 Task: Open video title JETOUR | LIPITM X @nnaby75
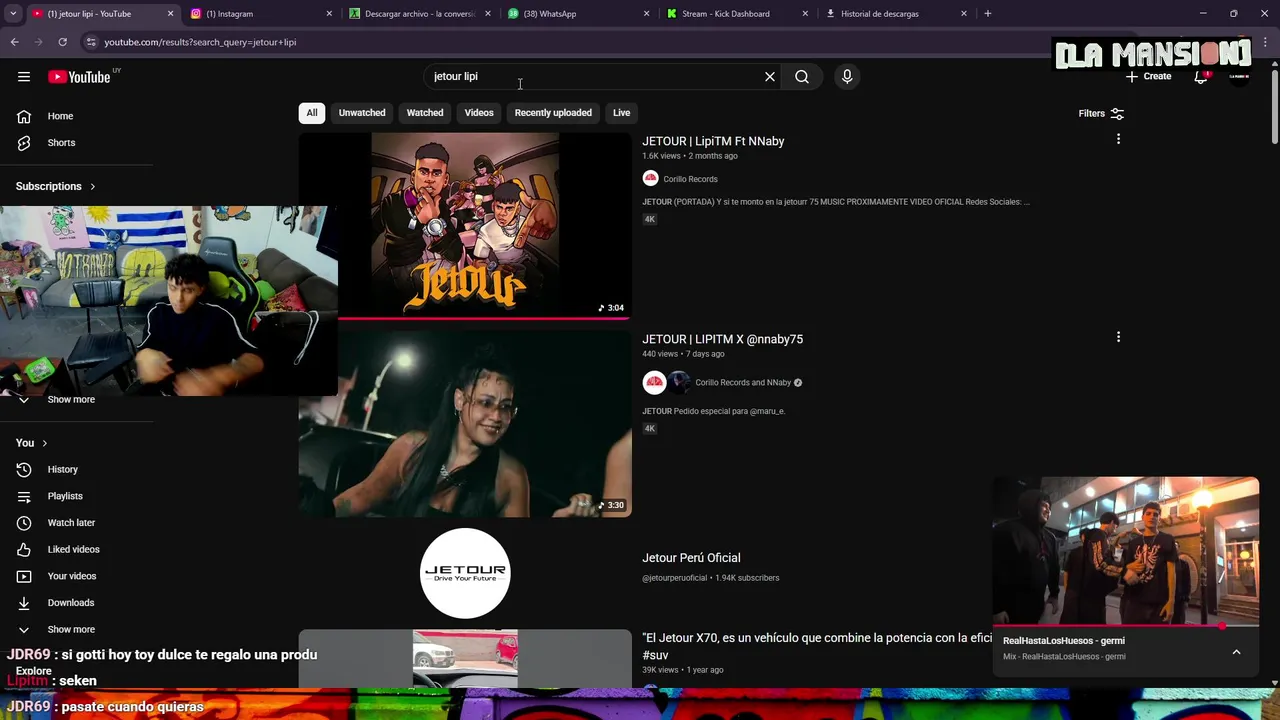click(722, 339)
